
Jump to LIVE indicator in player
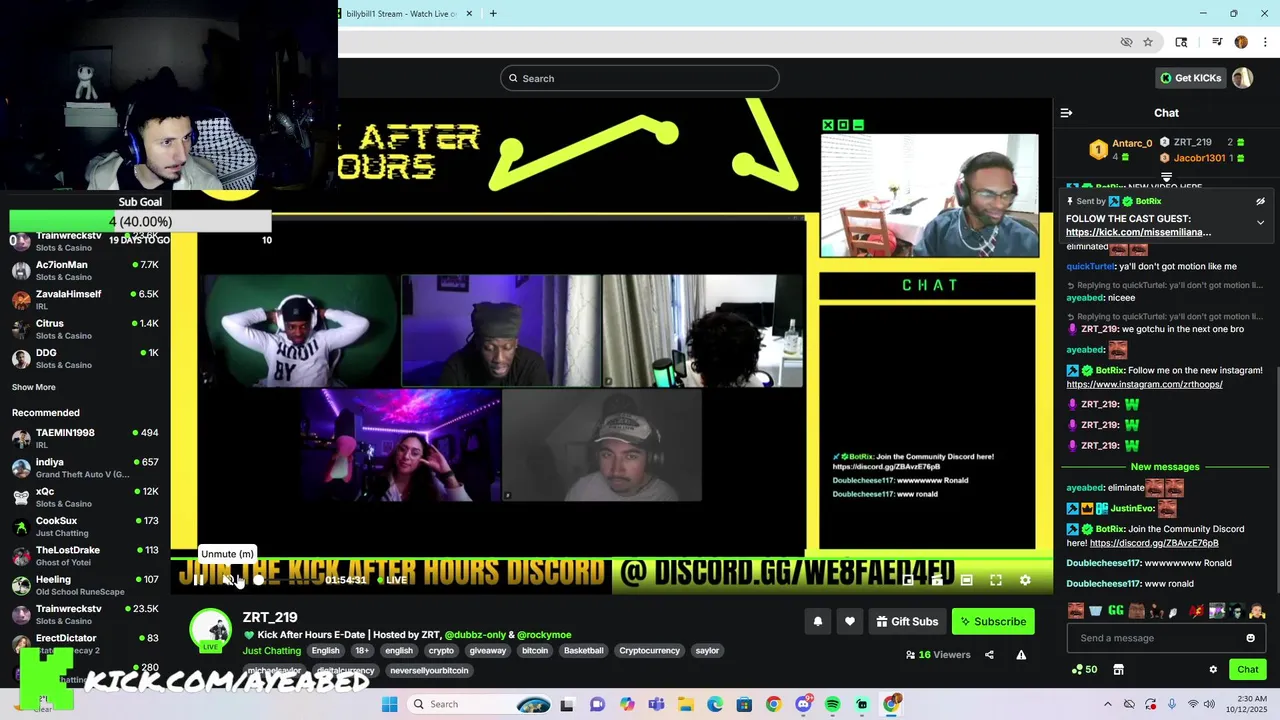tap(391, 580)
